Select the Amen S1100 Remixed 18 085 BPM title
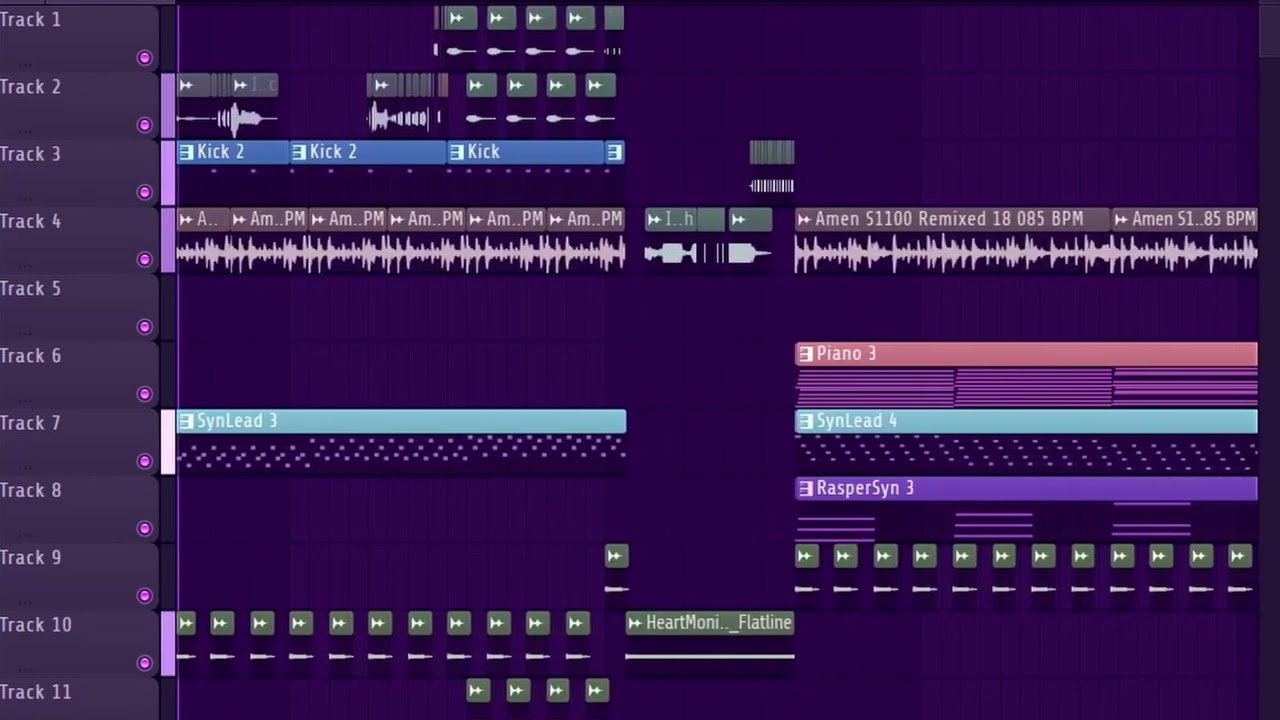 click(x=949, y=219)
